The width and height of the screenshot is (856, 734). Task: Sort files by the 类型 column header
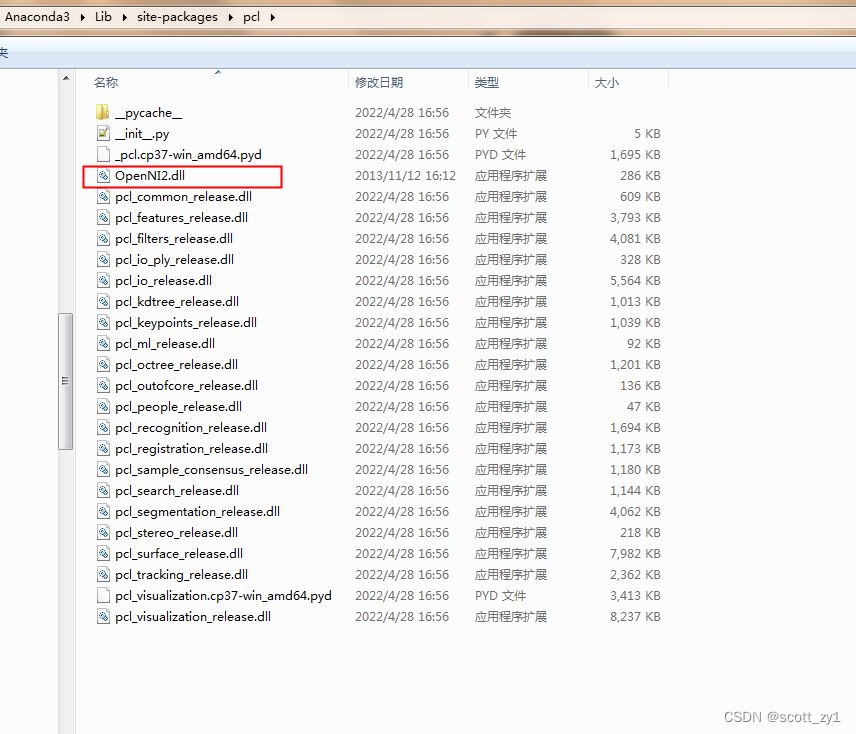click(x=487, y=83)
